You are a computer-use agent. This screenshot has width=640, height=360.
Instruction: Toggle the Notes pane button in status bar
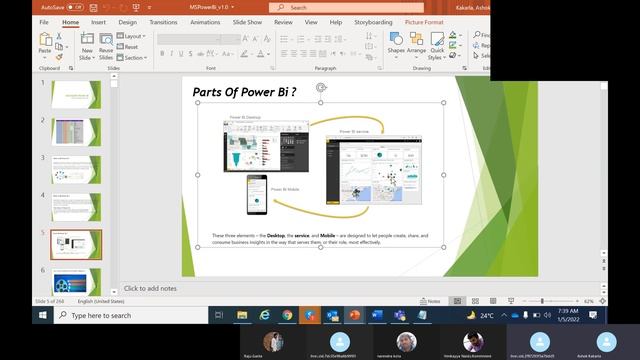click(x=430, y=301)
